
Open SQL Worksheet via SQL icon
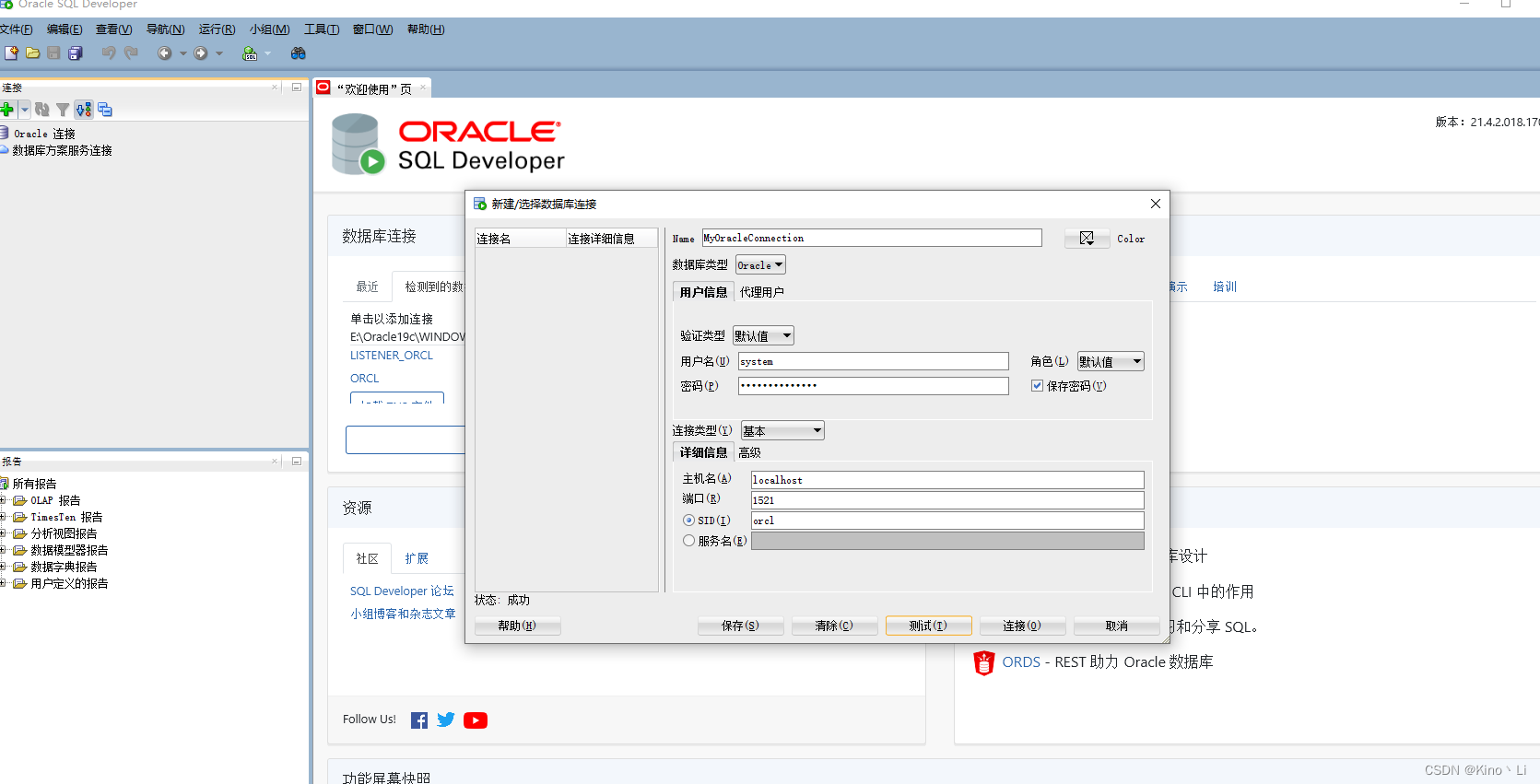pos(250,53)
